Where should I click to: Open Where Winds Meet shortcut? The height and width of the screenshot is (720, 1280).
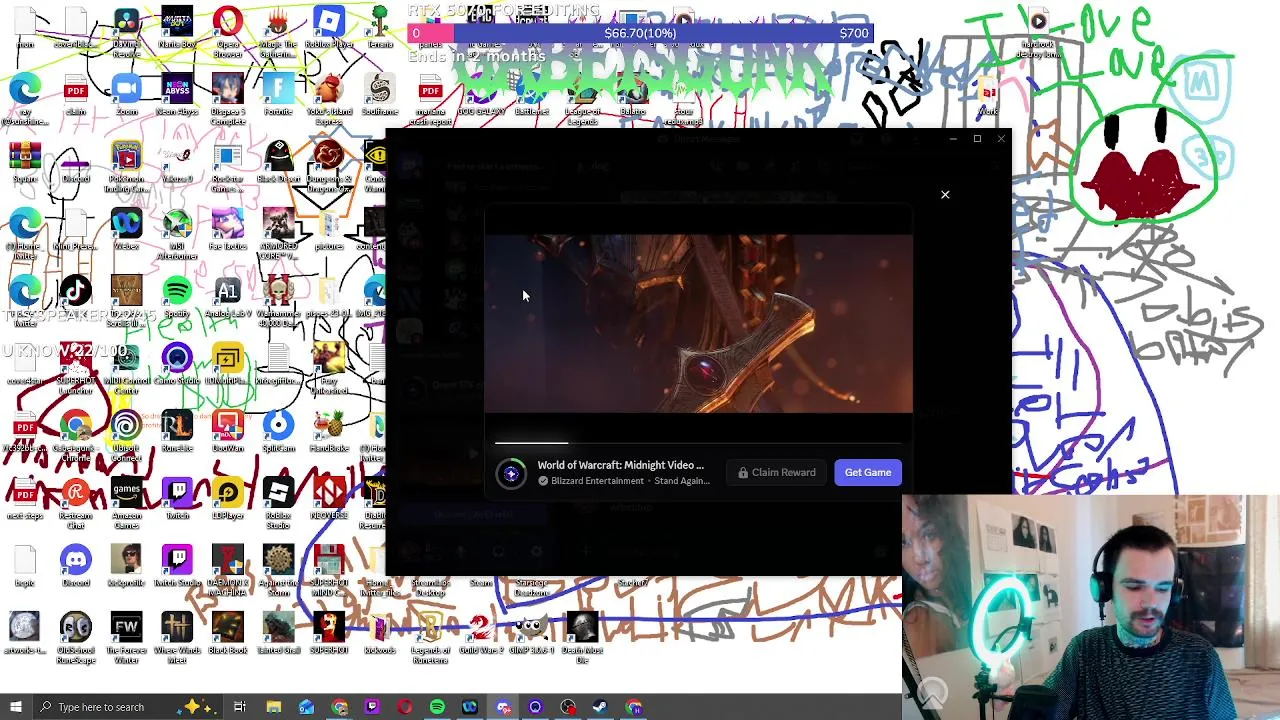click(177, 636)
